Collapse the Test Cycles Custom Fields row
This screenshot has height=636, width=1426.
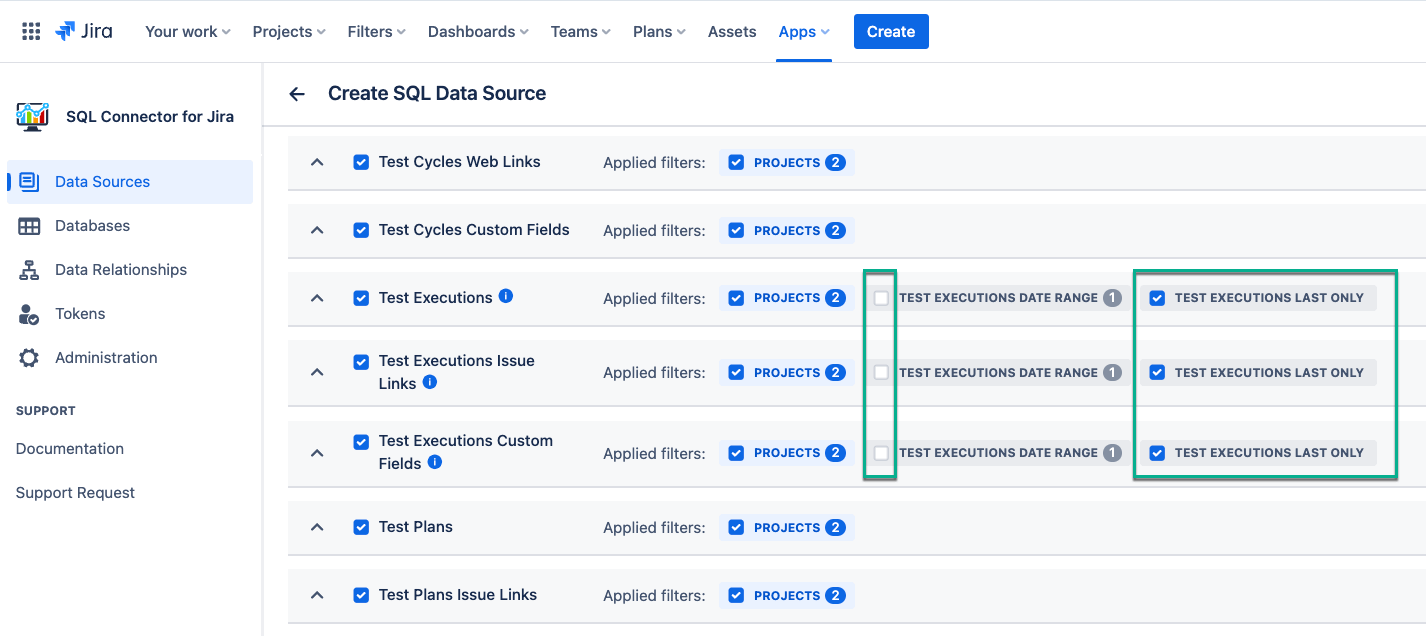point(317,230)
